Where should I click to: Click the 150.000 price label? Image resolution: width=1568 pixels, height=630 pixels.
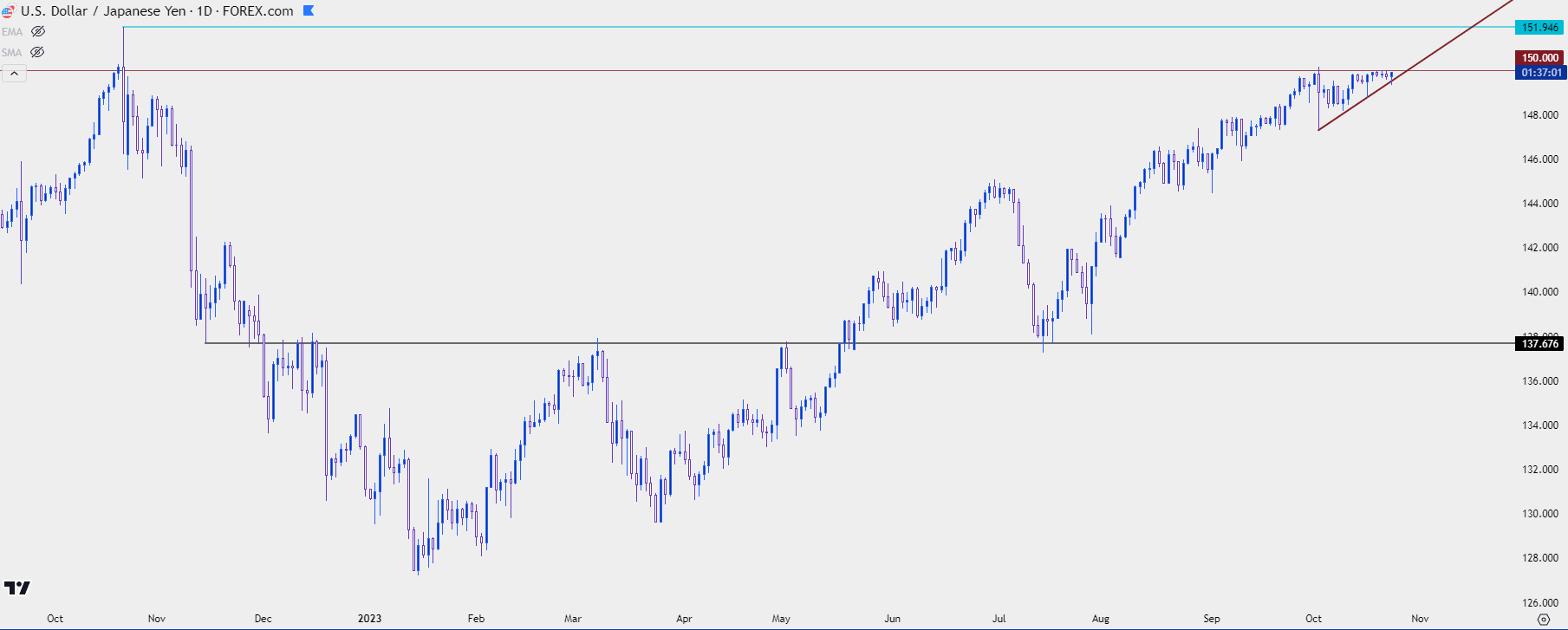pos(1540,58)
